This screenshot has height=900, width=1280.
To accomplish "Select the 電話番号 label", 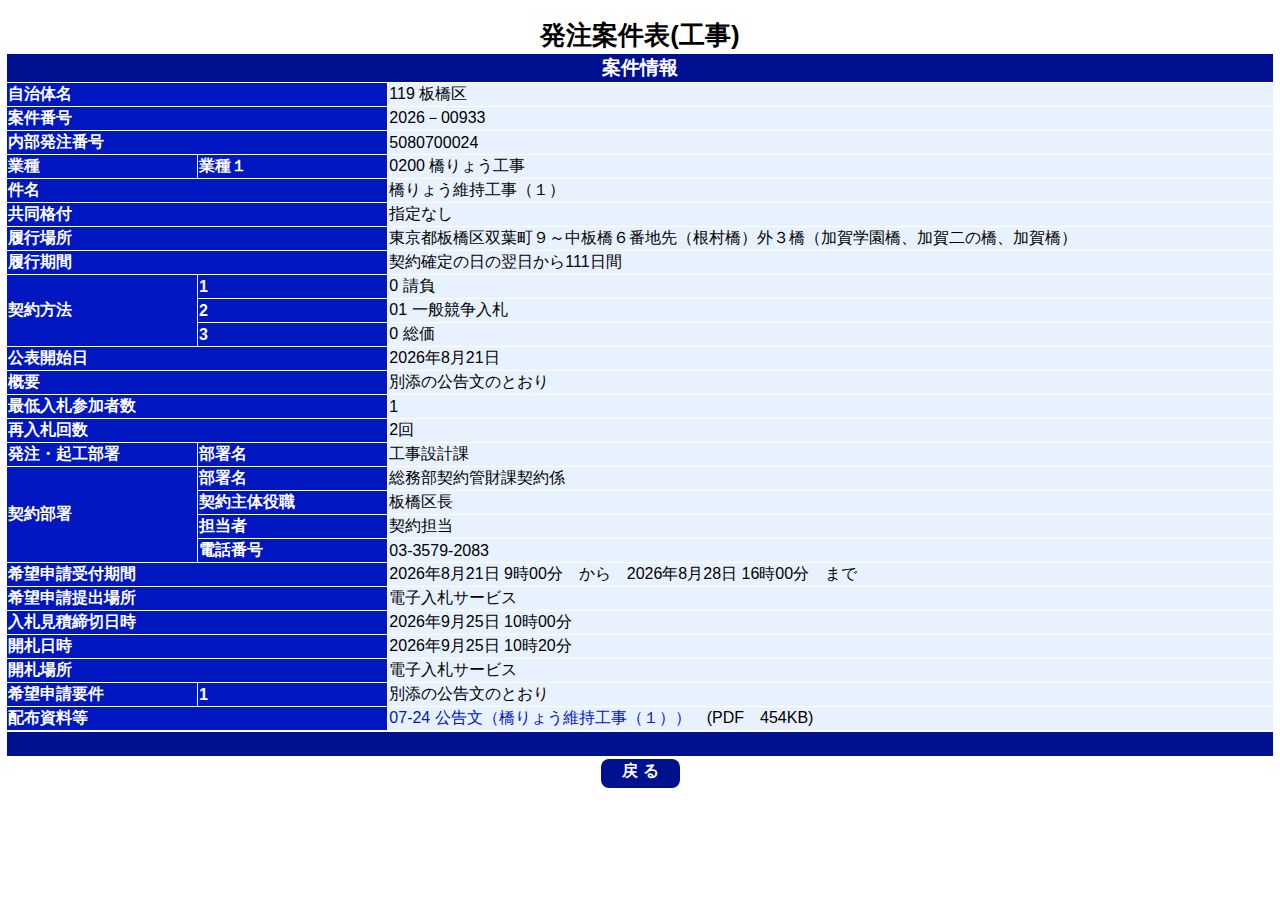I will 231,550.
